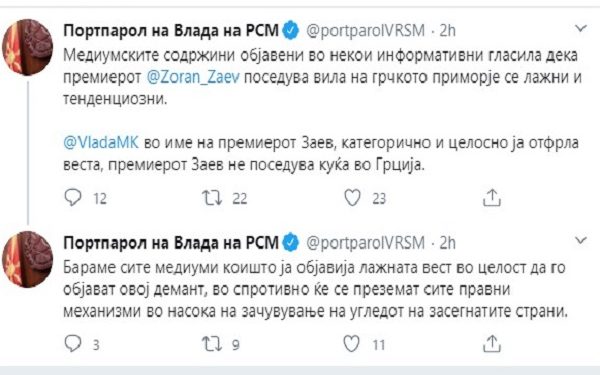
Task: Click verified badge in second tweet header
Action: coord(291,242)
